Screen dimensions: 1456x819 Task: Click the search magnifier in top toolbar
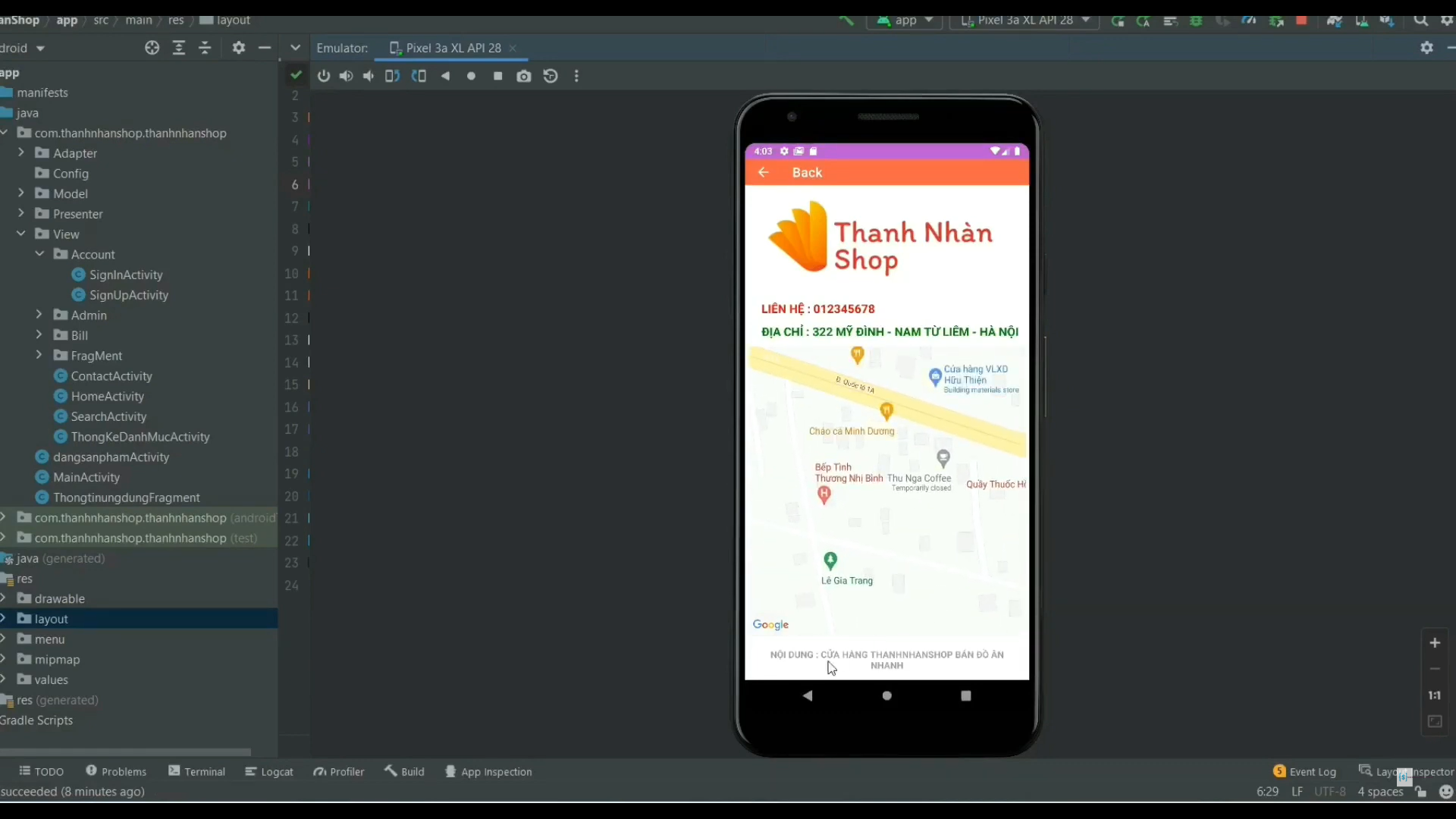pos(1420,20)
